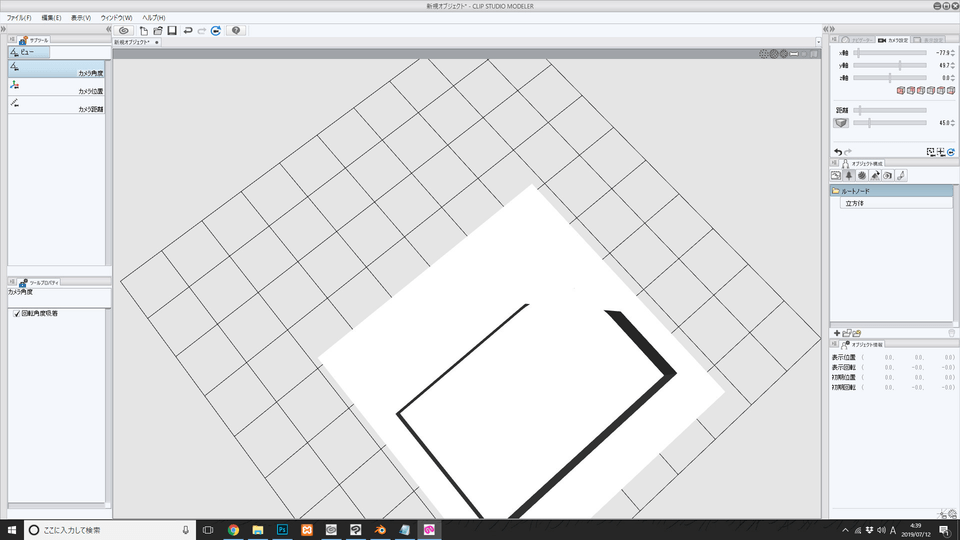Click the undo arrow in top toolbar
The image size is (960, 540).
(x=187, y=31)
